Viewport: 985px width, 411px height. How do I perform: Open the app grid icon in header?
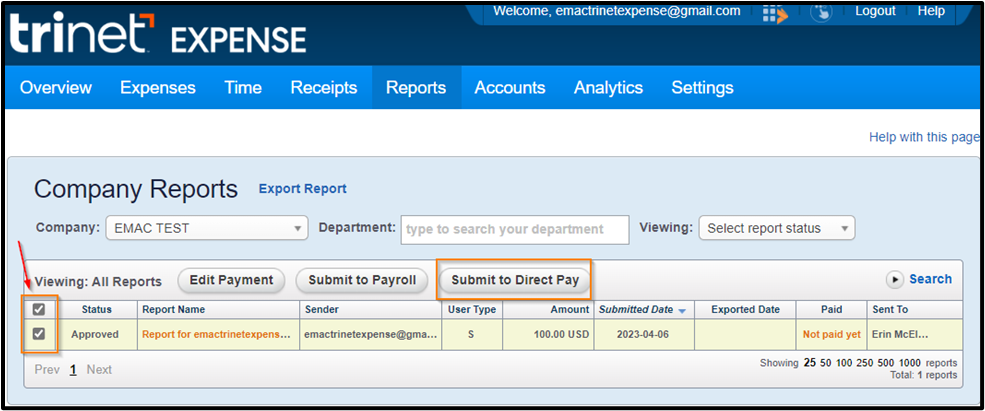pos(775,14)
